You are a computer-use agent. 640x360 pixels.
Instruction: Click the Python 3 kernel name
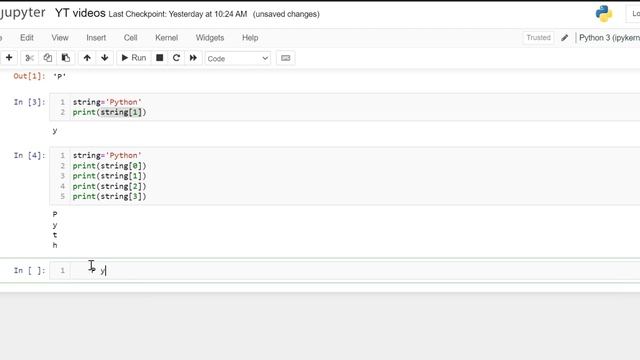click(609, 38)
